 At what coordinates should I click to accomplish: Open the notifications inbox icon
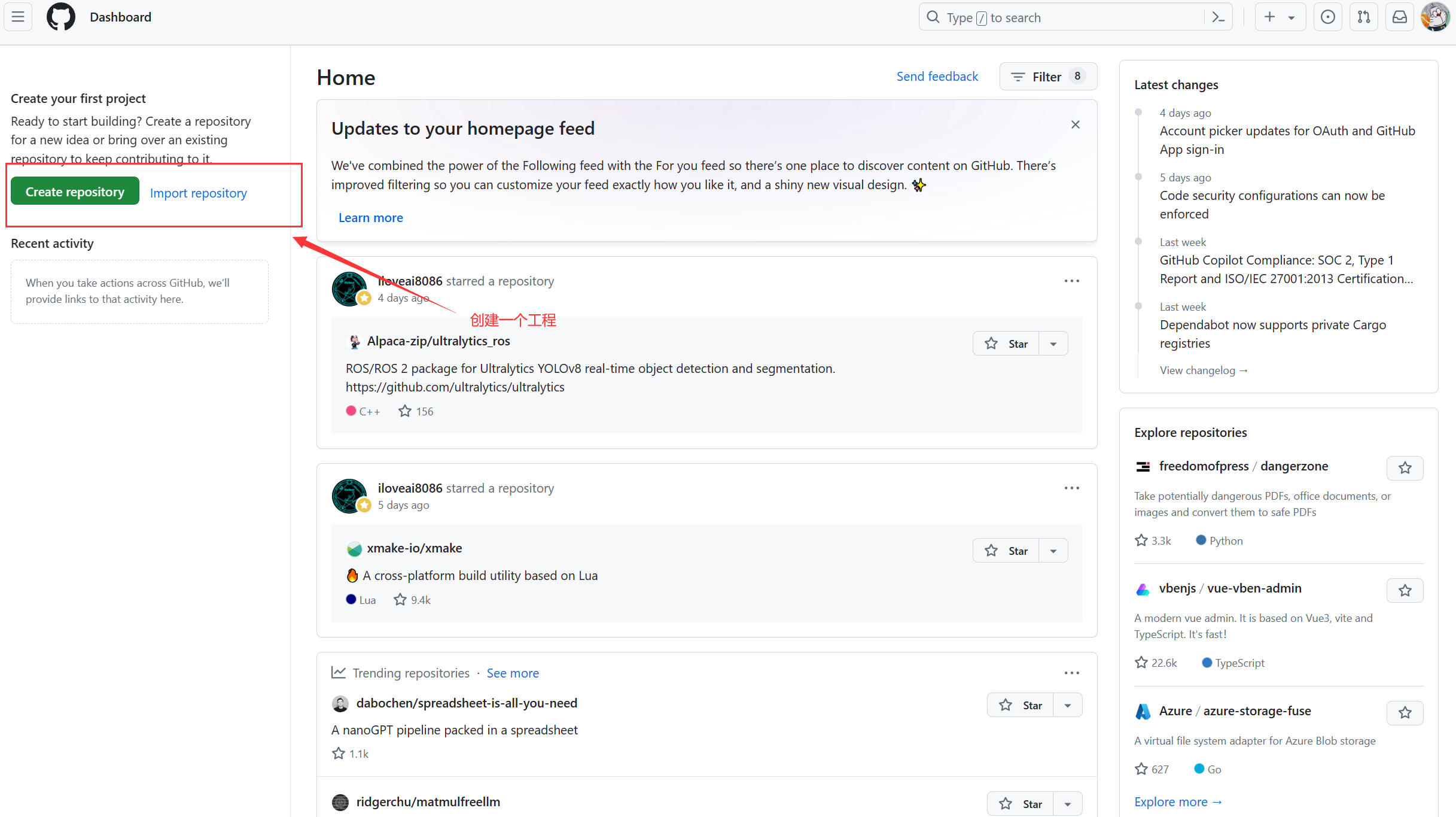click(x=1400, y=17)
